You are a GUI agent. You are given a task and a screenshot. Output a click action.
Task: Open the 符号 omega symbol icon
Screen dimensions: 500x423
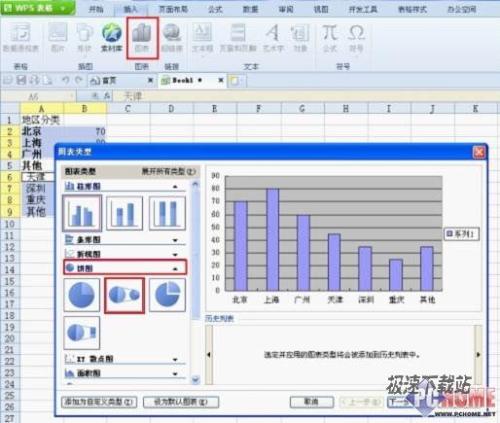(x=356, y=37)
